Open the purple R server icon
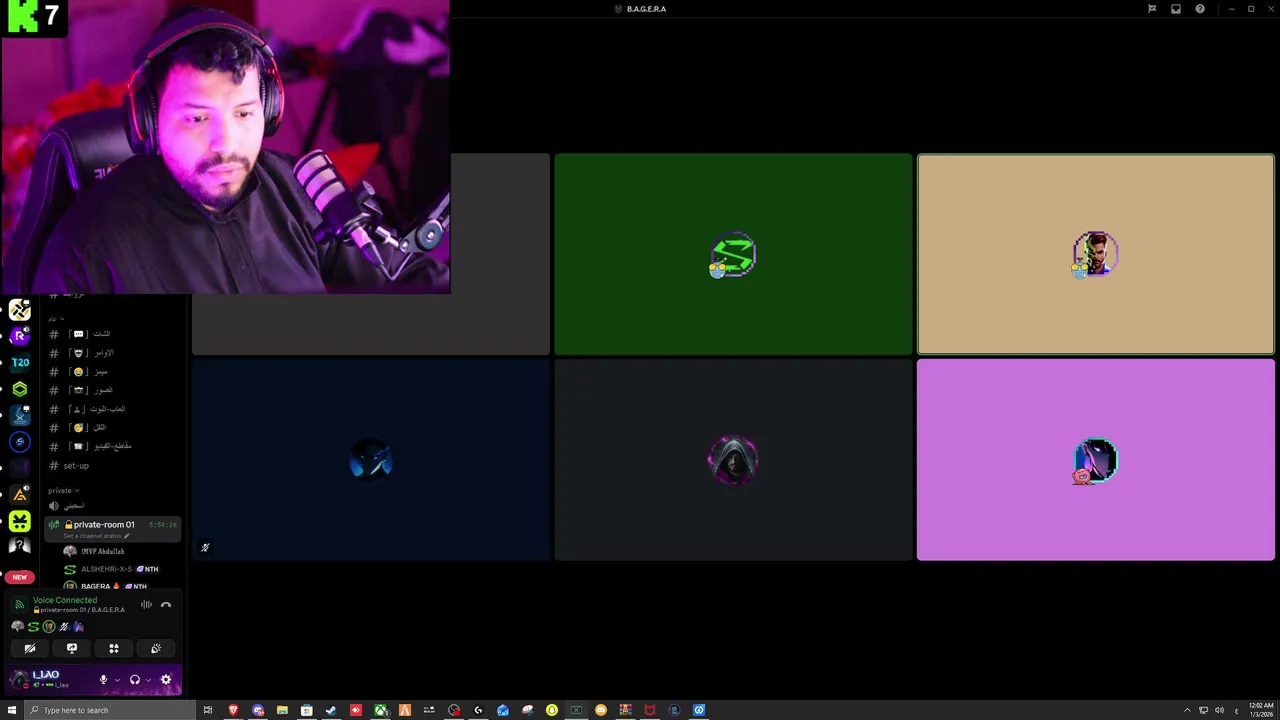This screenshot has height=720, width=1280. [x=20, y=336]
